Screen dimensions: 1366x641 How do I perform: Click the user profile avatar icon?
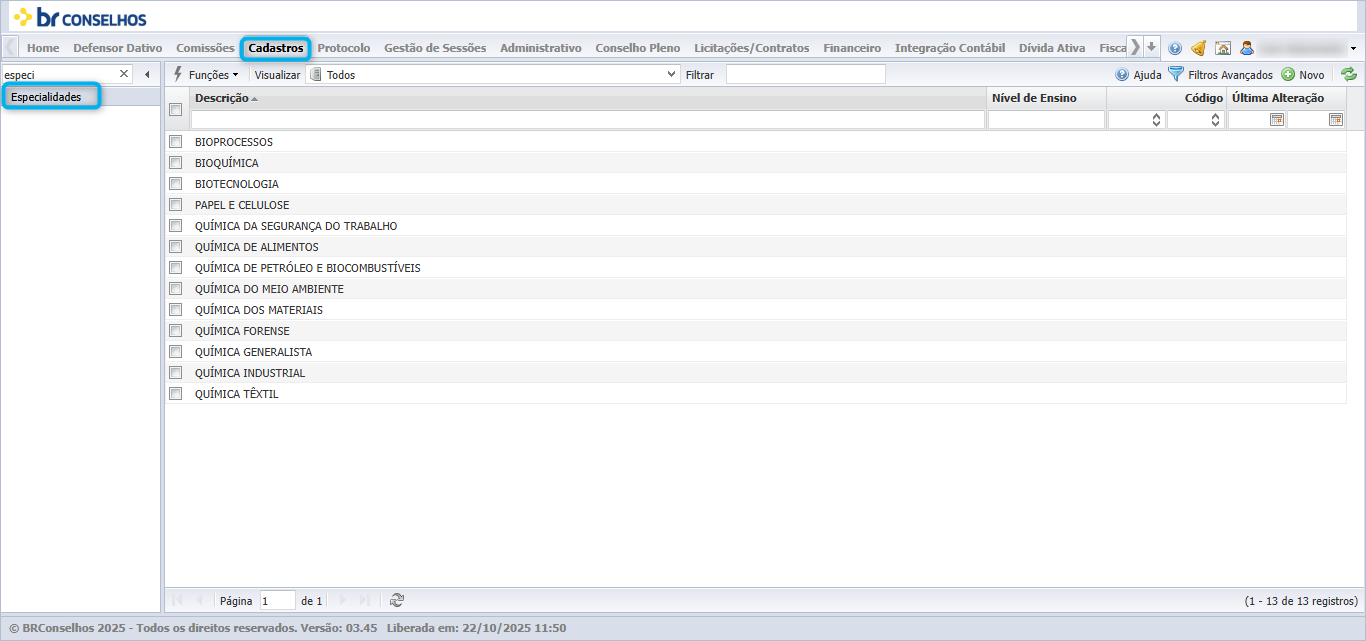pos(1246,48)
